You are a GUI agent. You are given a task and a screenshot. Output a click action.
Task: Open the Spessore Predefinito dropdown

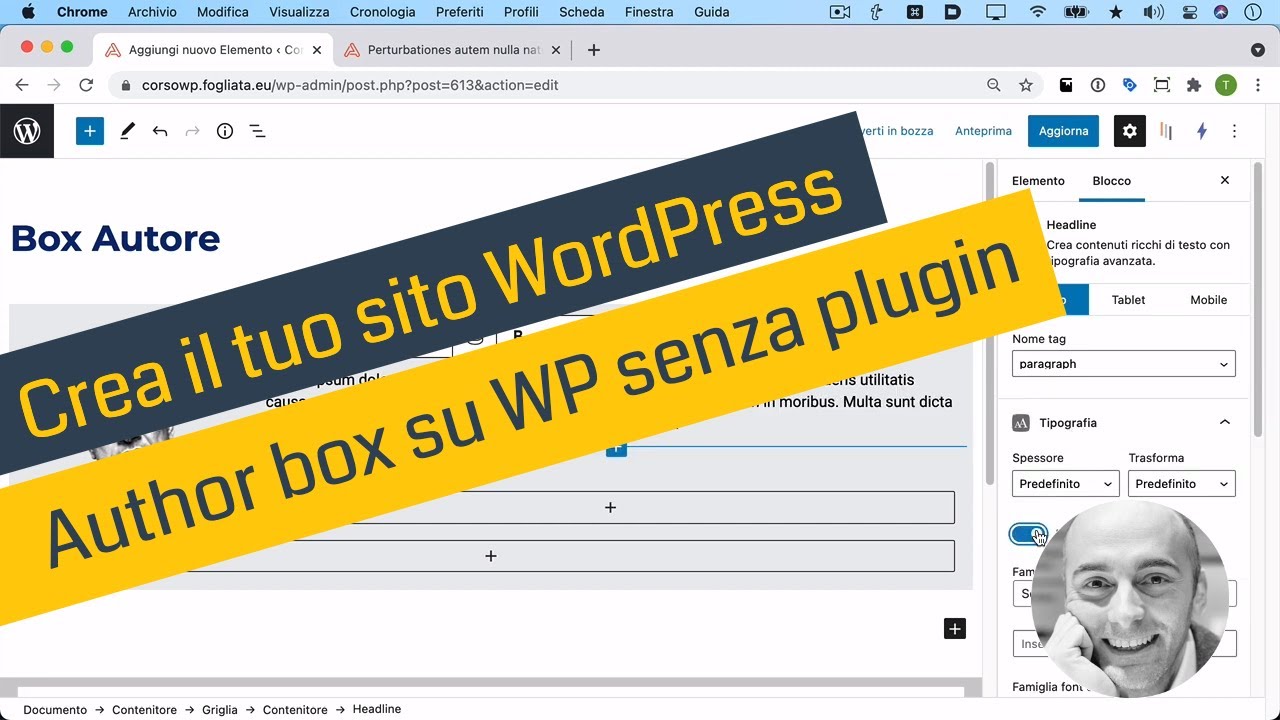click(1065, 483)
